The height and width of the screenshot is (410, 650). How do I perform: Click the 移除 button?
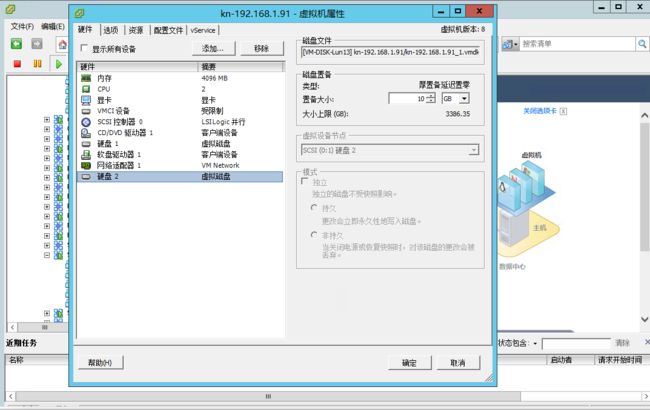pos(262,49)
